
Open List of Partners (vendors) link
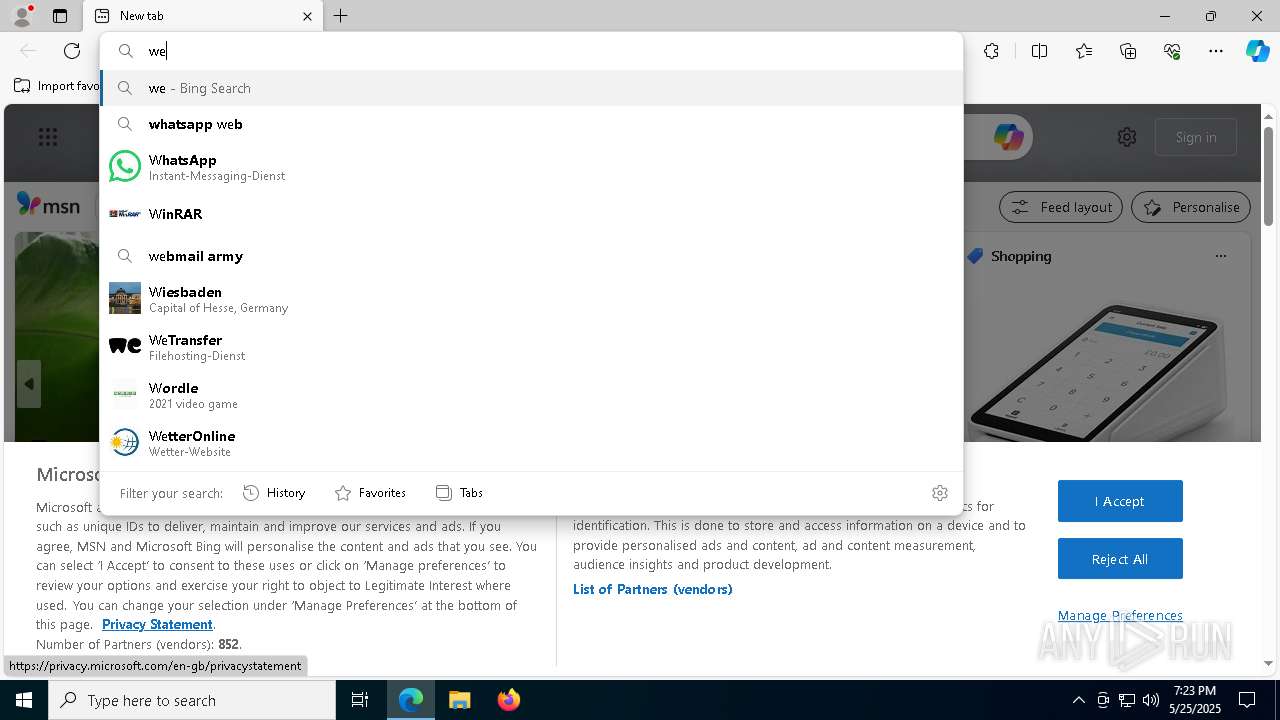653,589
